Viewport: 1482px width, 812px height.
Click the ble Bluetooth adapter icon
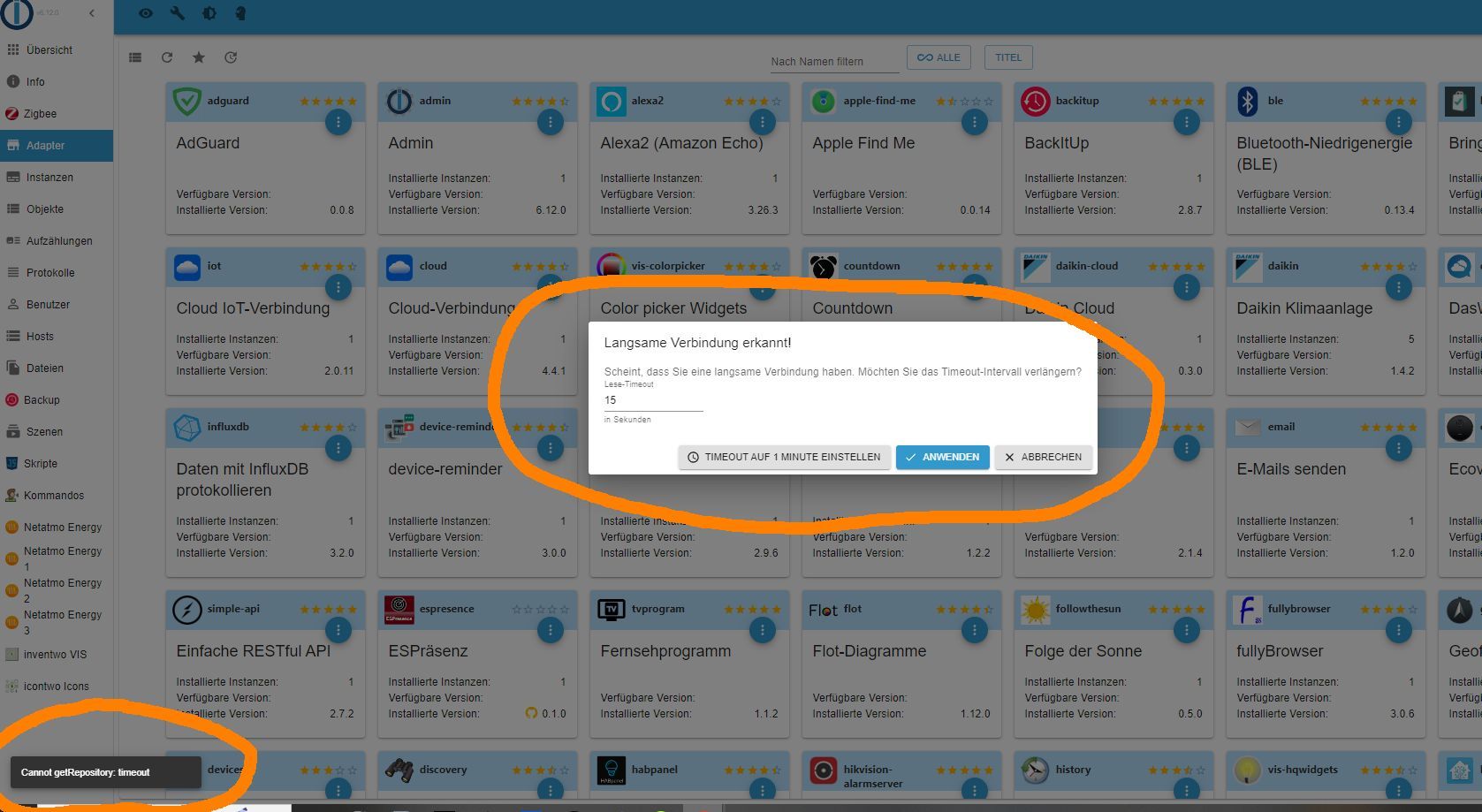tap(1247, 102)
